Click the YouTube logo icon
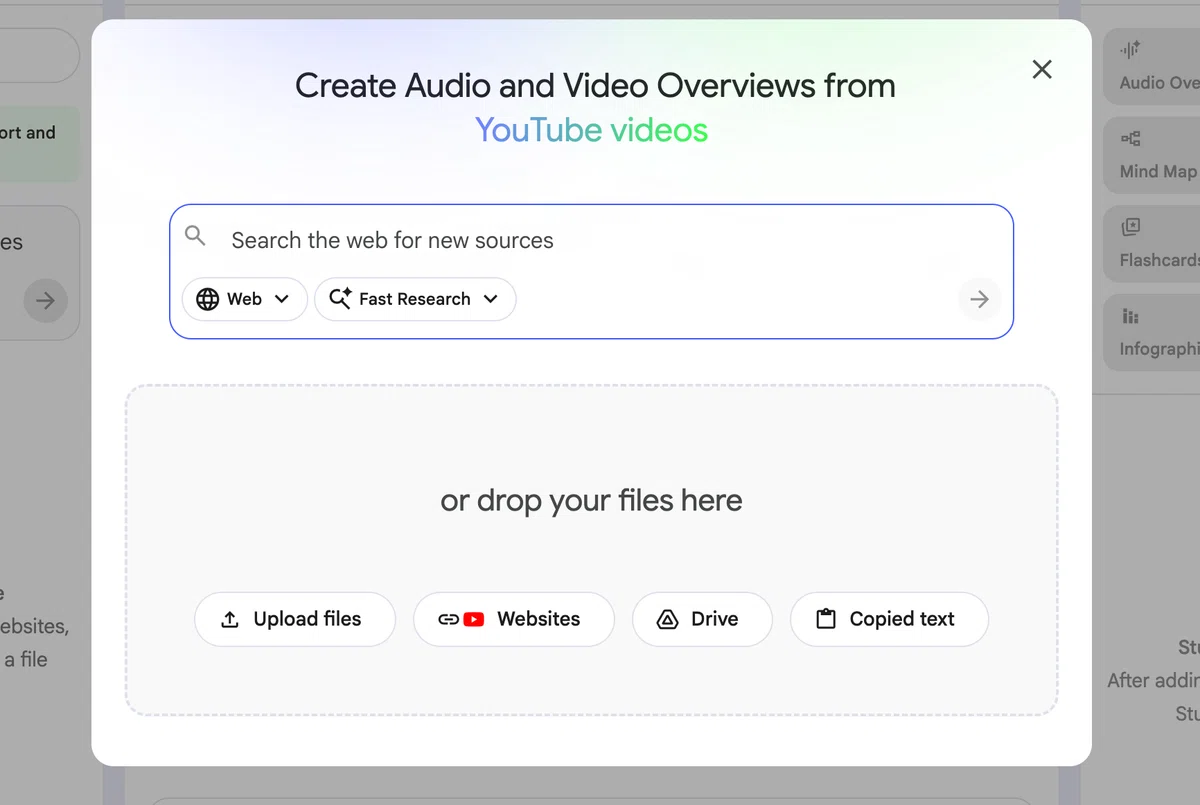The image size is (1200, 805). click(x=474, y=619)
